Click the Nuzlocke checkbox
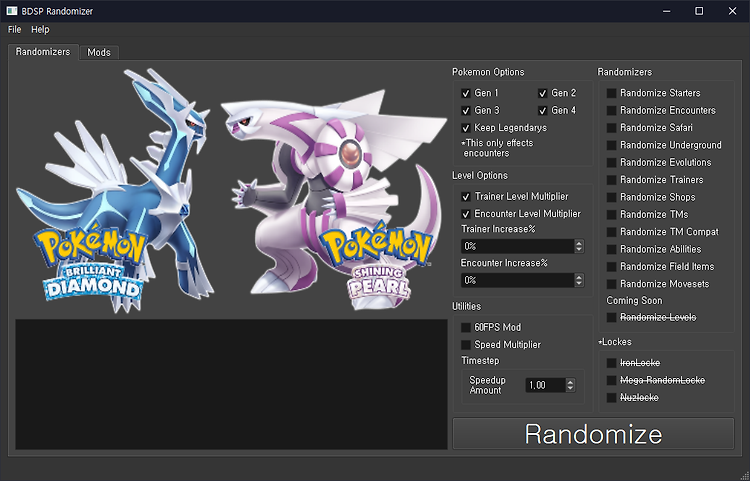This screenshot has width=750, height=481. [x=611, y=398]
